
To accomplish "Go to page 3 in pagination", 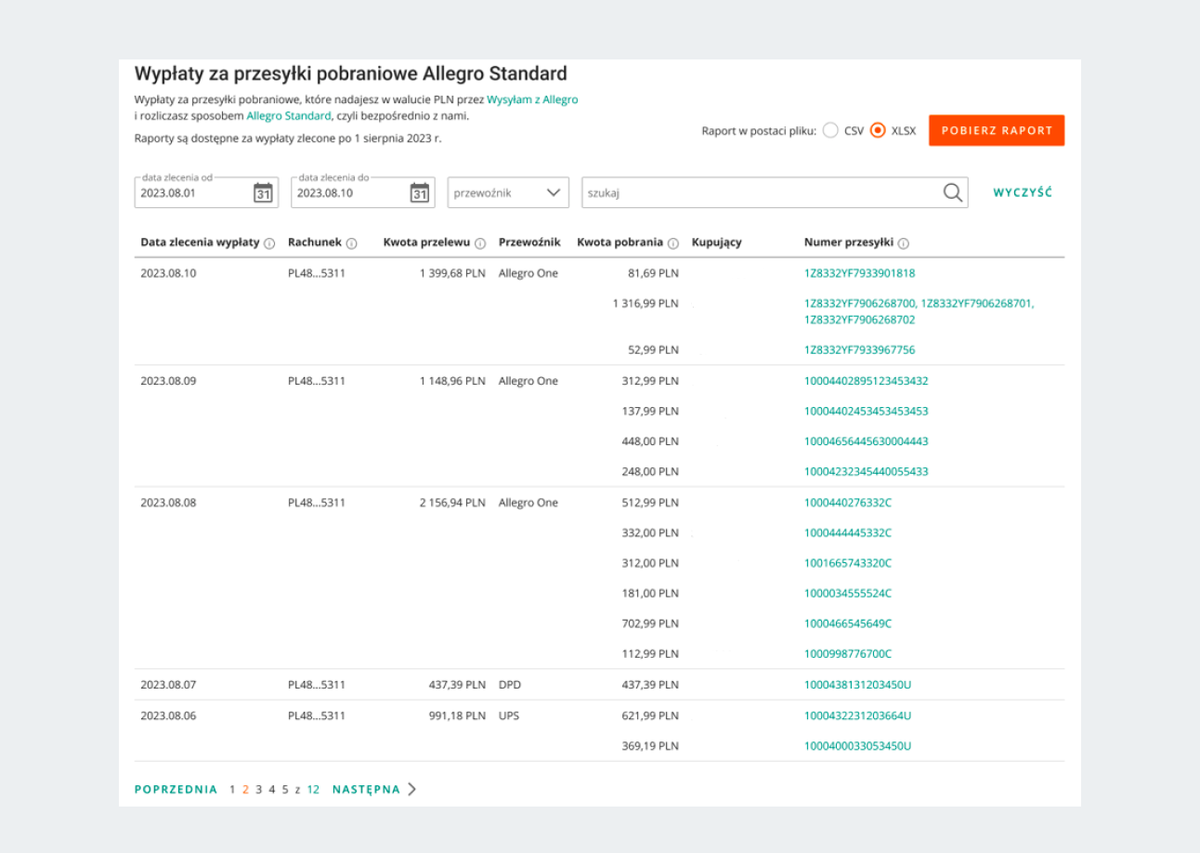I will [x=258, y=789].
